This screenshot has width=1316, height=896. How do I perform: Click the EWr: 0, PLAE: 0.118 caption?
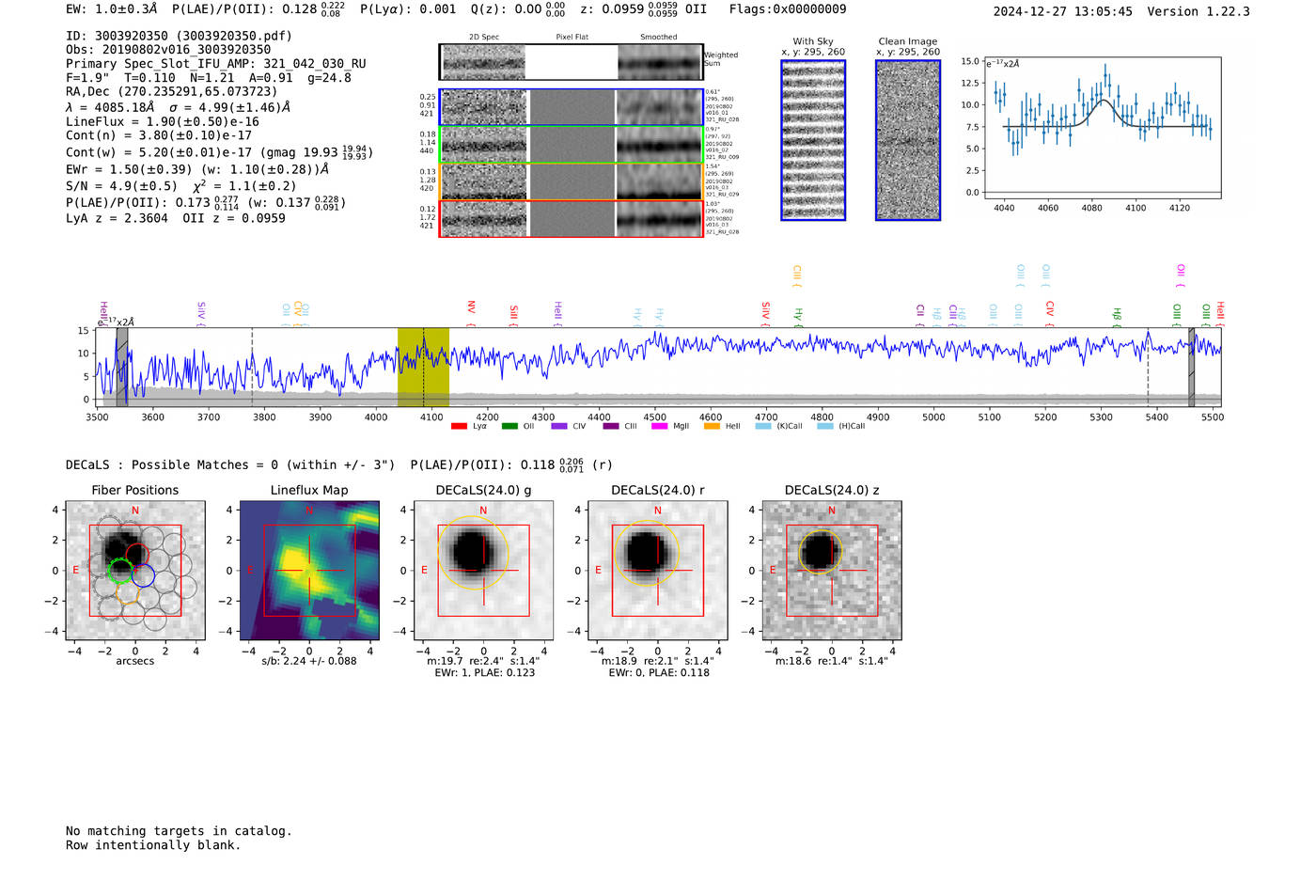(x=658, y=673)
